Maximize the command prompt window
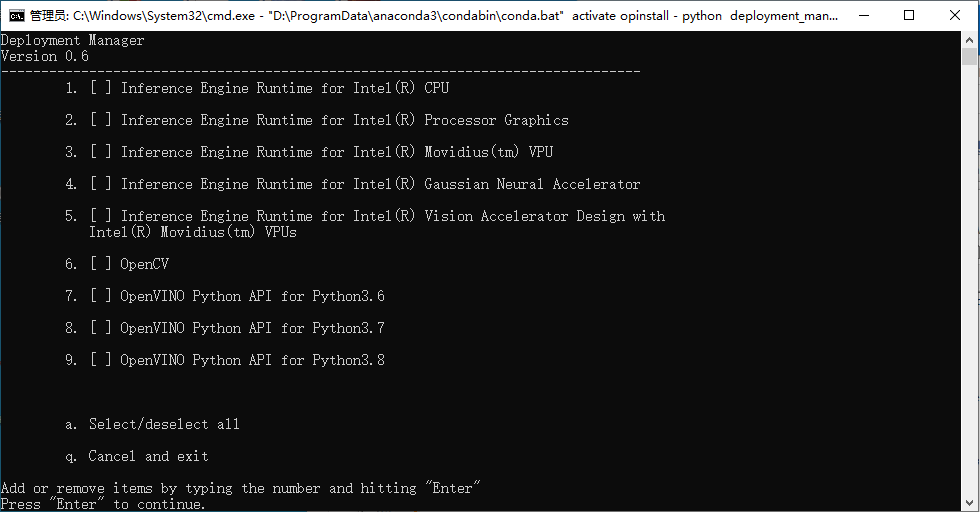 (x=909, y=16)
